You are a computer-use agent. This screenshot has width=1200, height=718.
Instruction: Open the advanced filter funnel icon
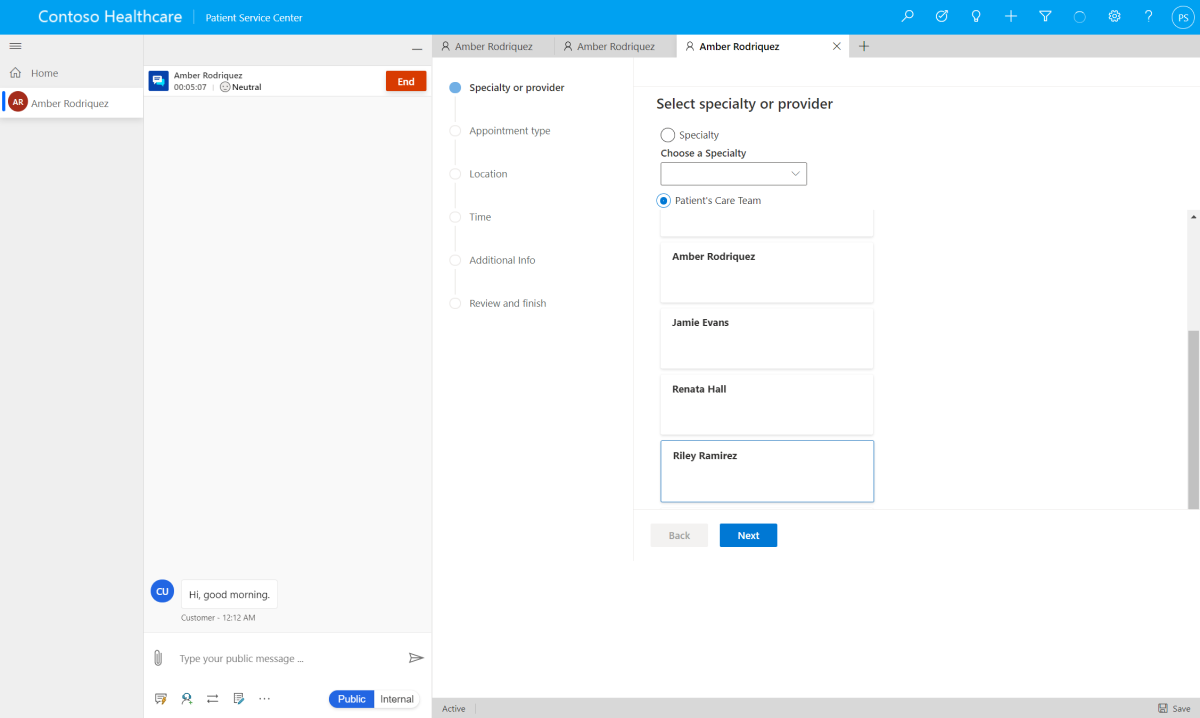coord(1045,17)
